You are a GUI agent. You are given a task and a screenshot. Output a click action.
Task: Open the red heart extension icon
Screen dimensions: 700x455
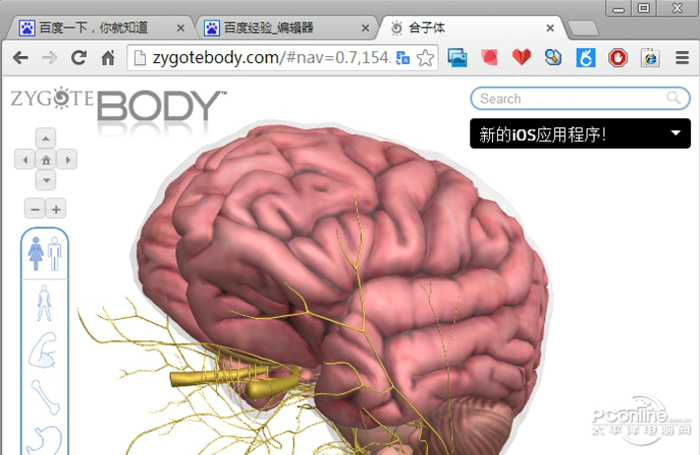tap(521, 57)
